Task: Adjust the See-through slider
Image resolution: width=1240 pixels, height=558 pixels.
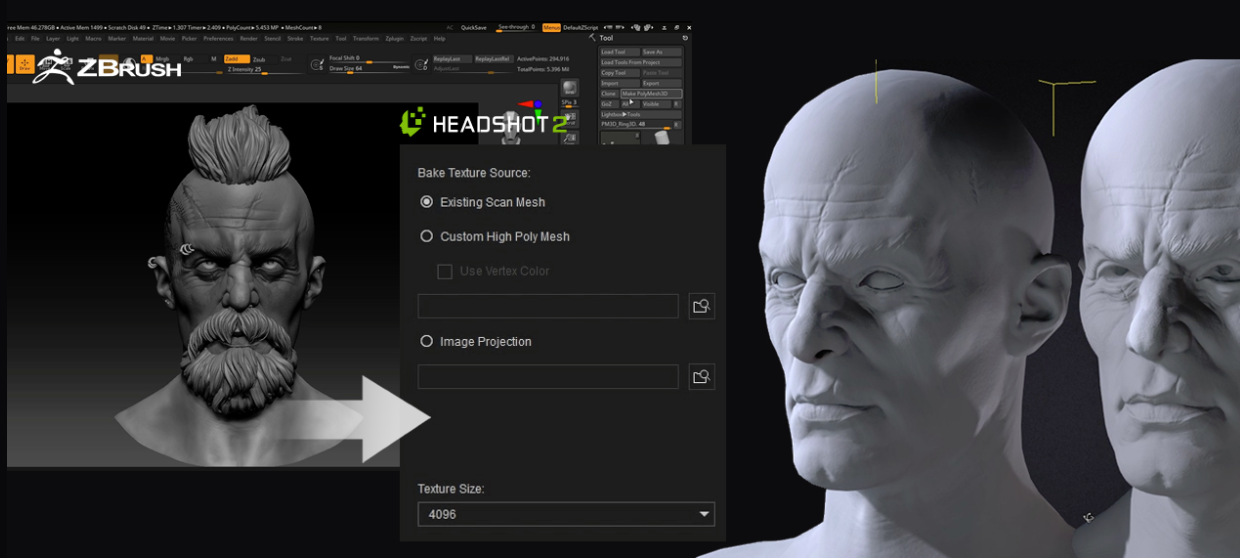Action: [515, 28]
